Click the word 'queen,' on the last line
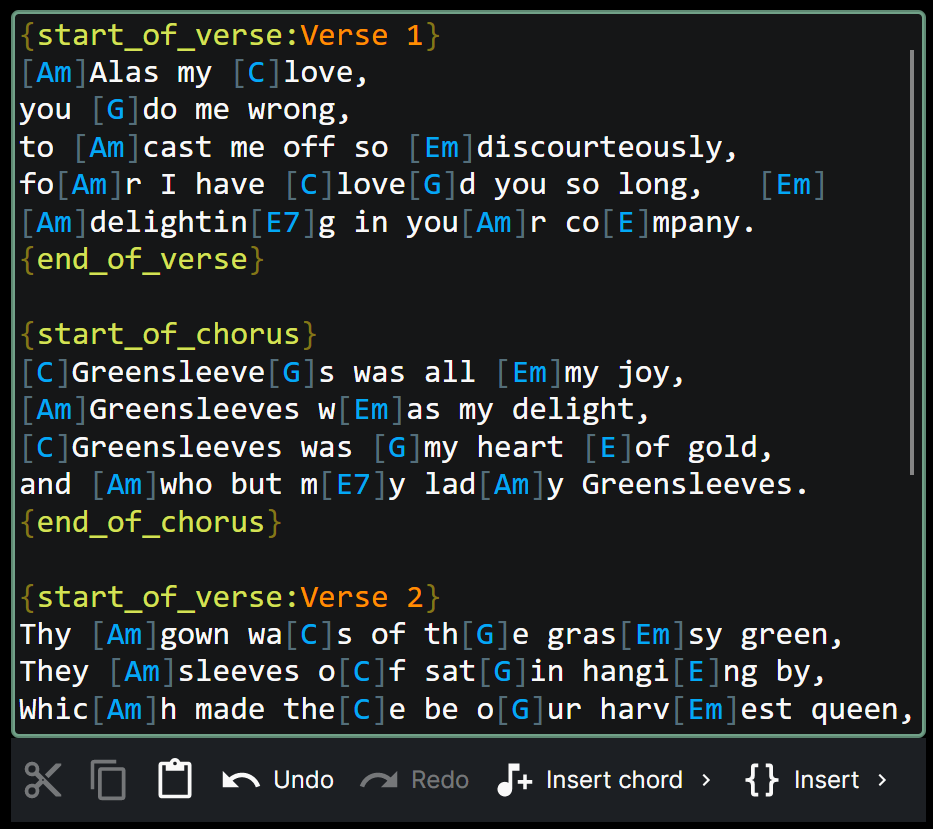 (862, 710)
